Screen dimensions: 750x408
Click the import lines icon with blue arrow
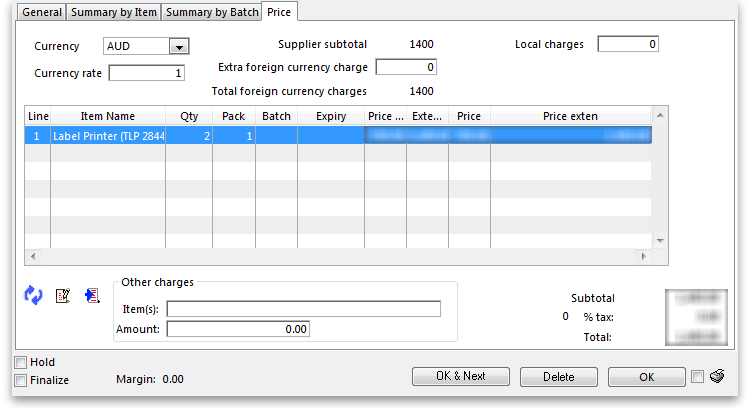pos(93,295)
